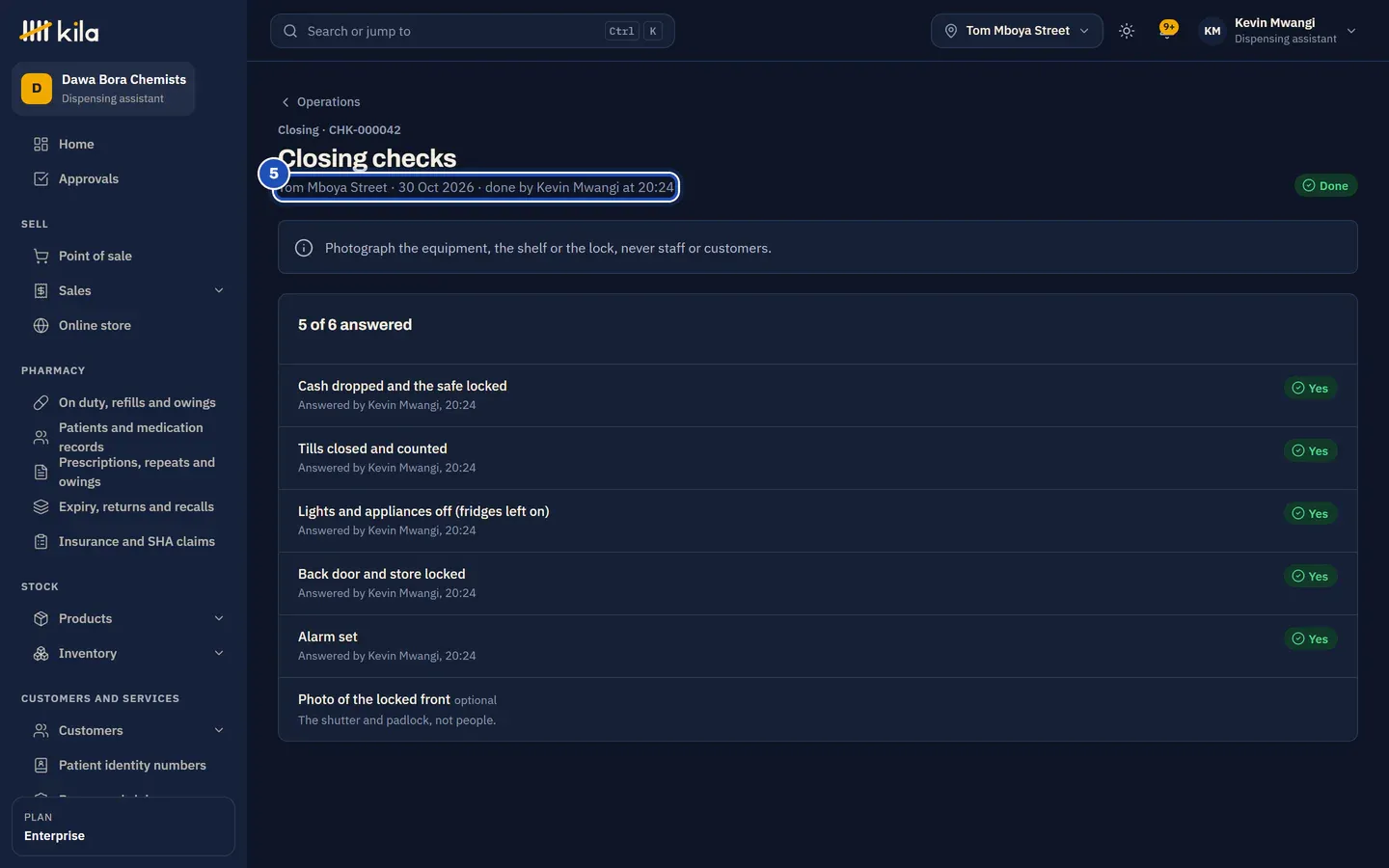
Task: Toggle Yes on Cash dropped and safe locked
Action: (1310, 388)
